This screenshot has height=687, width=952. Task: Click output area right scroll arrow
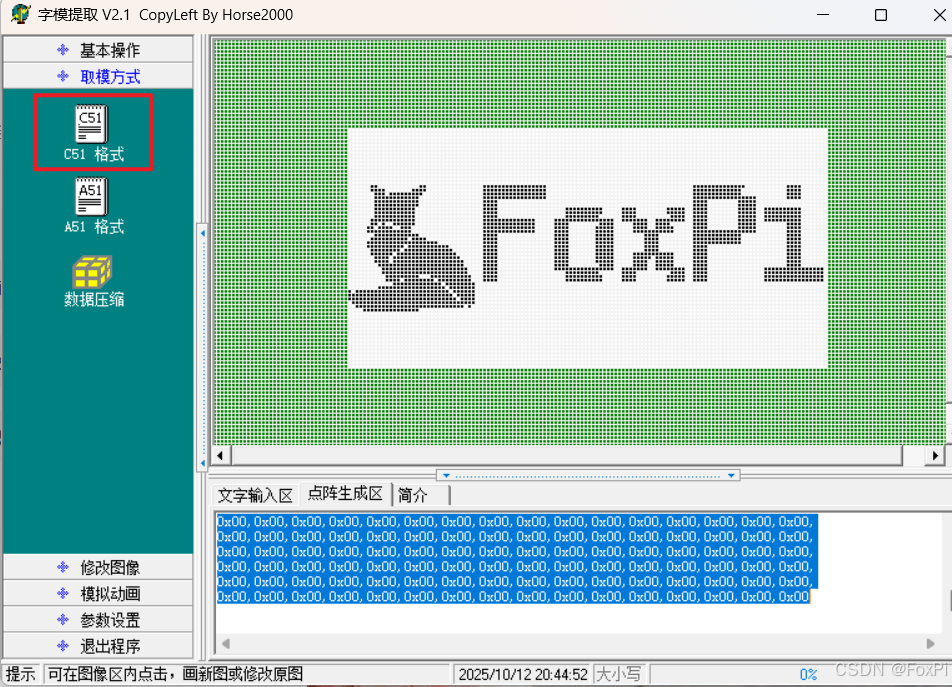pos(930,644)
